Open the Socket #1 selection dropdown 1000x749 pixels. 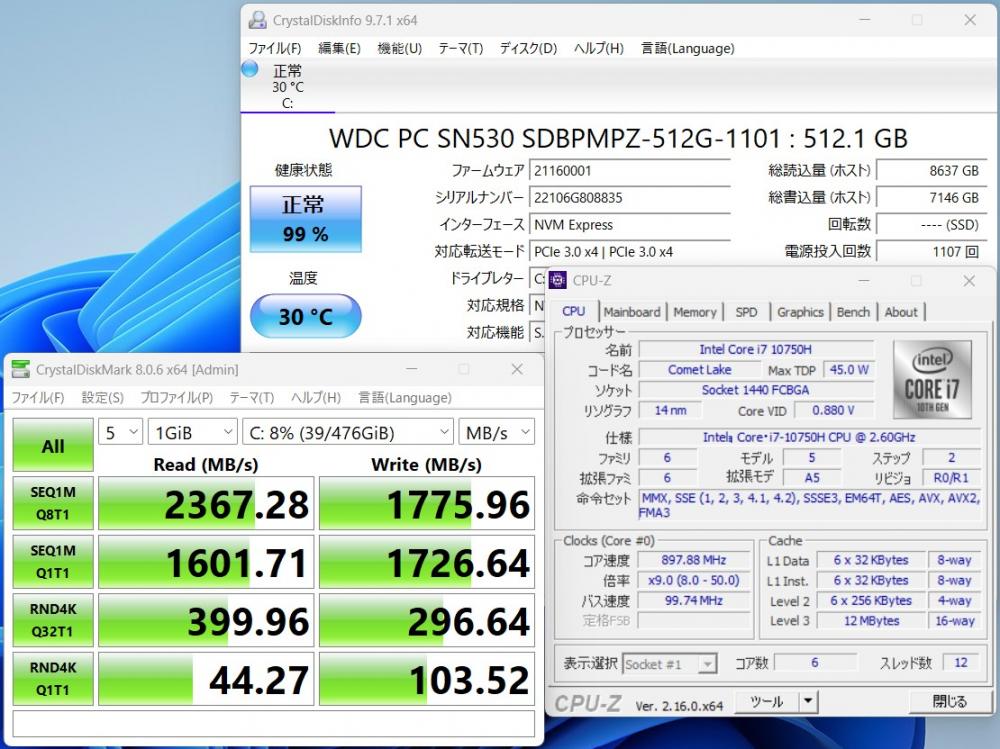pos(670,664)
